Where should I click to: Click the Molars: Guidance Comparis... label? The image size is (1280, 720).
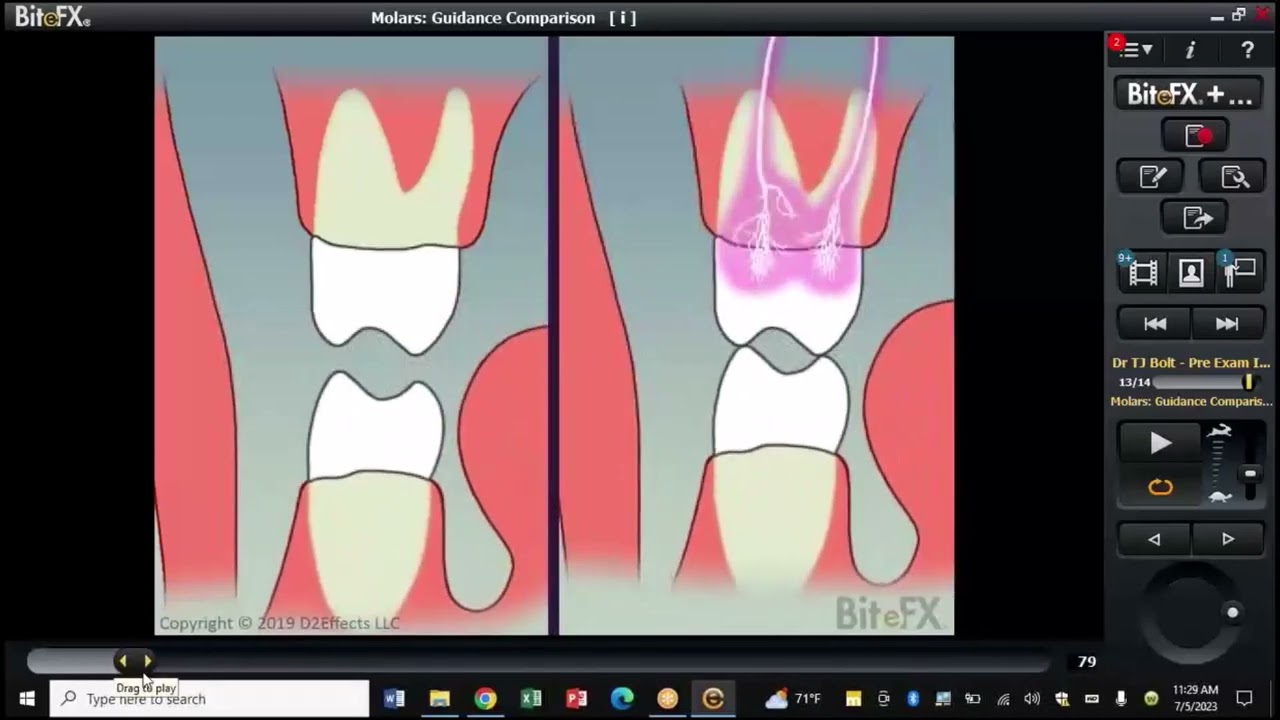[x=1191, y=401]
